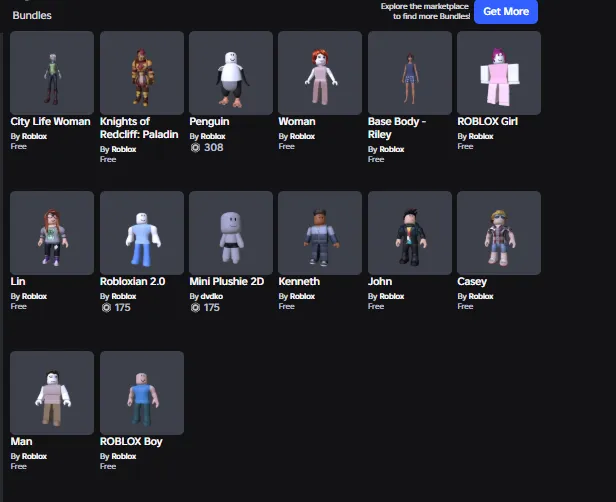Open the Mini Plushie 2D thumbnail
Viewport: 616px width, 502px height.
click(x=231, y=233)
